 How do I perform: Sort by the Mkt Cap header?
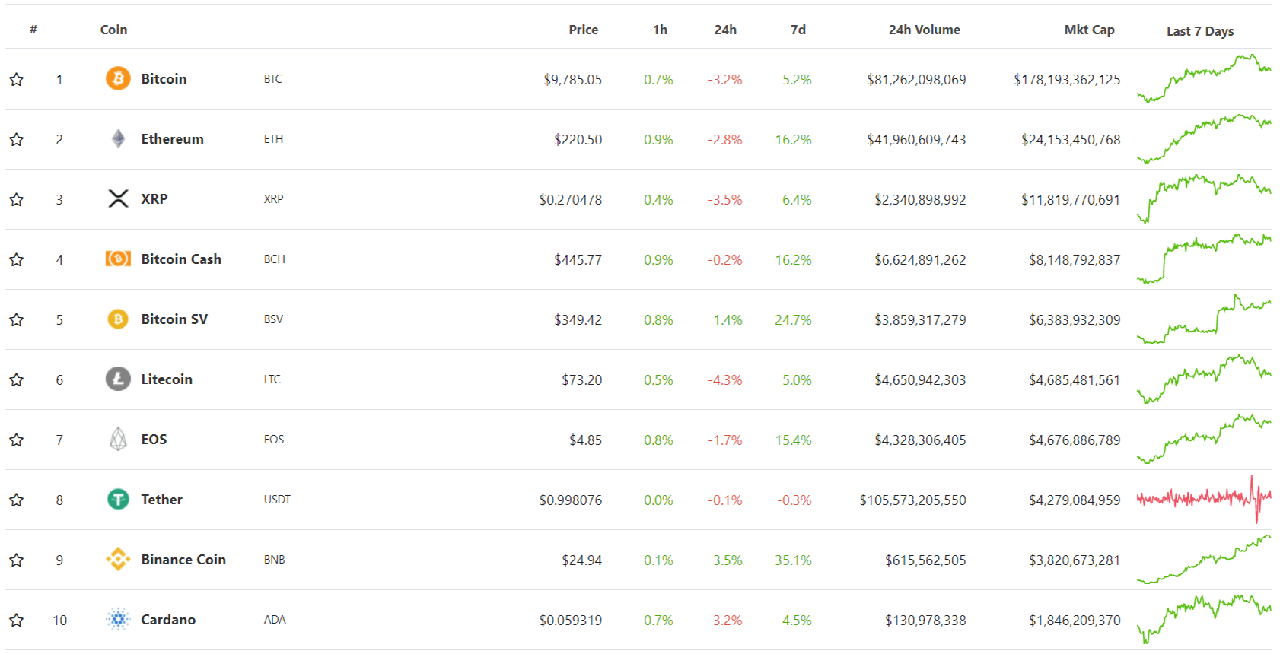click(1089, 29)
